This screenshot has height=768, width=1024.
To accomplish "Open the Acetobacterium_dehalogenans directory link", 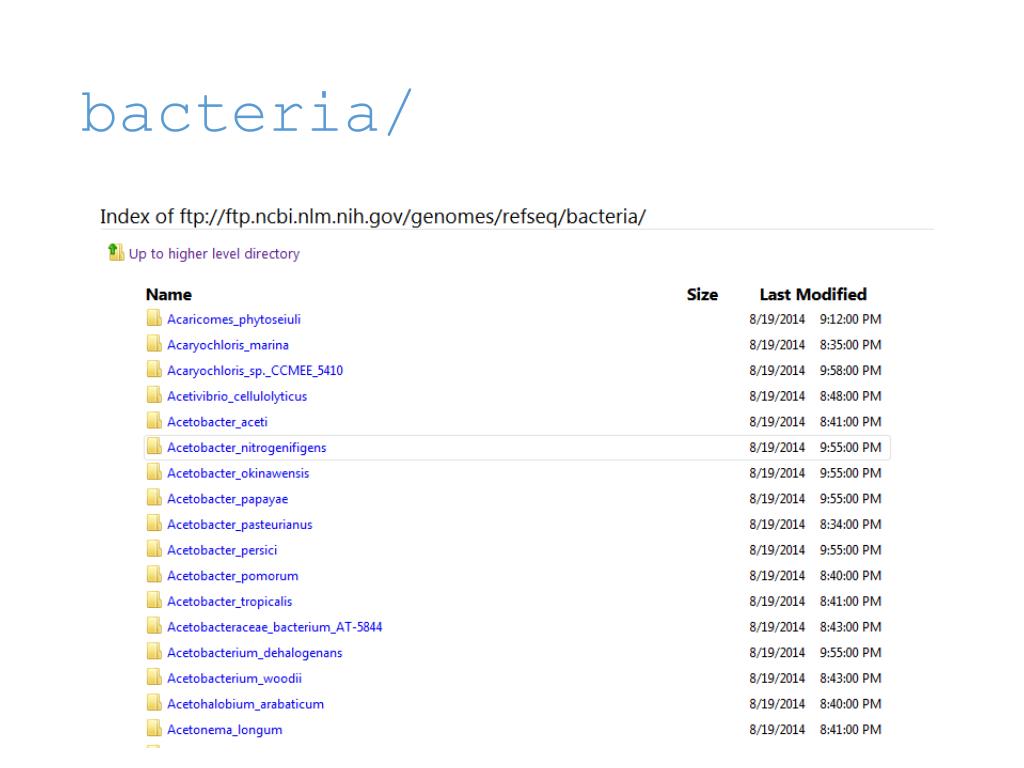I will click(255, 652).
